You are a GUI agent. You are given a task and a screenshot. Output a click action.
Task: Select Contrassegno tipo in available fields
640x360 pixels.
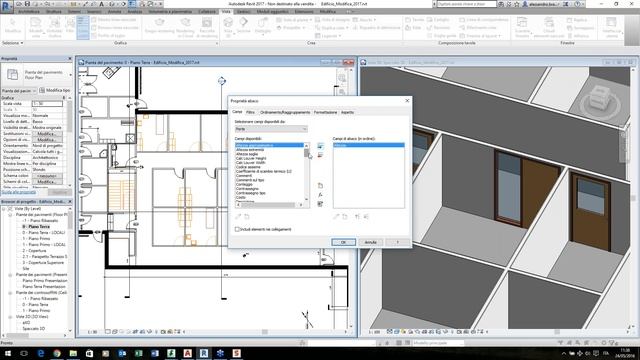click(251, 193)
